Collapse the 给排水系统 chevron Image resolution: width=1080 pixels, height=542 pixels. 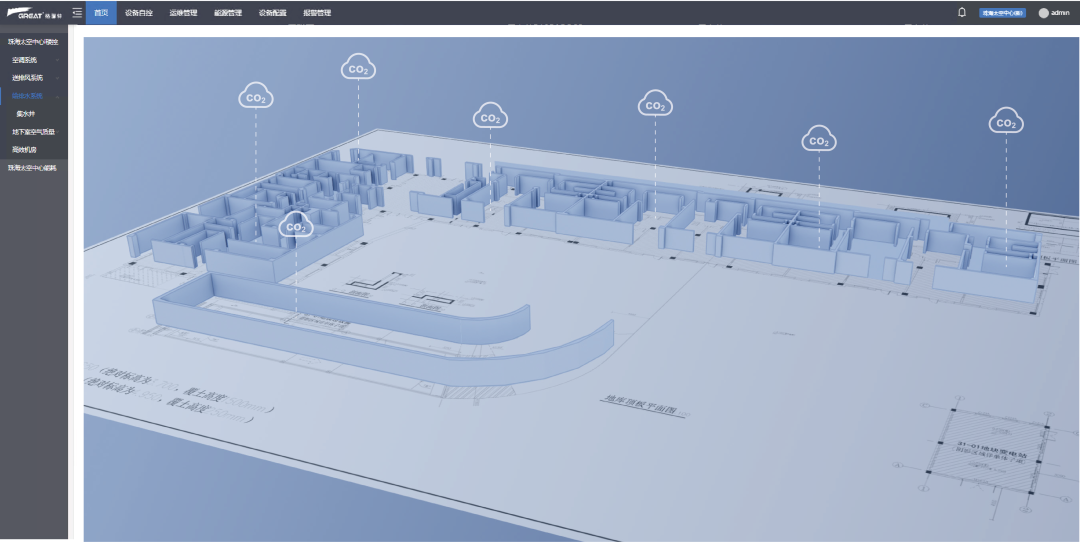click(x=58, y=96)
